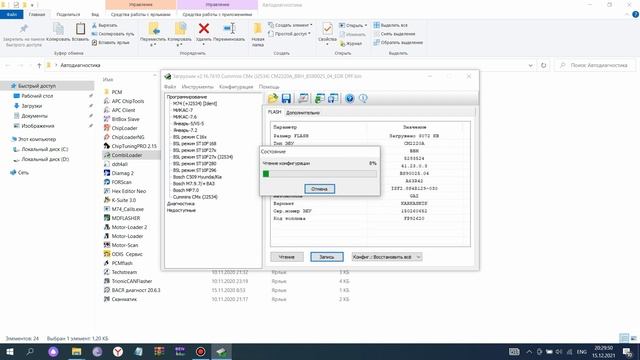
Task: Open the Конфигурация menu
Action: point(236,87)
